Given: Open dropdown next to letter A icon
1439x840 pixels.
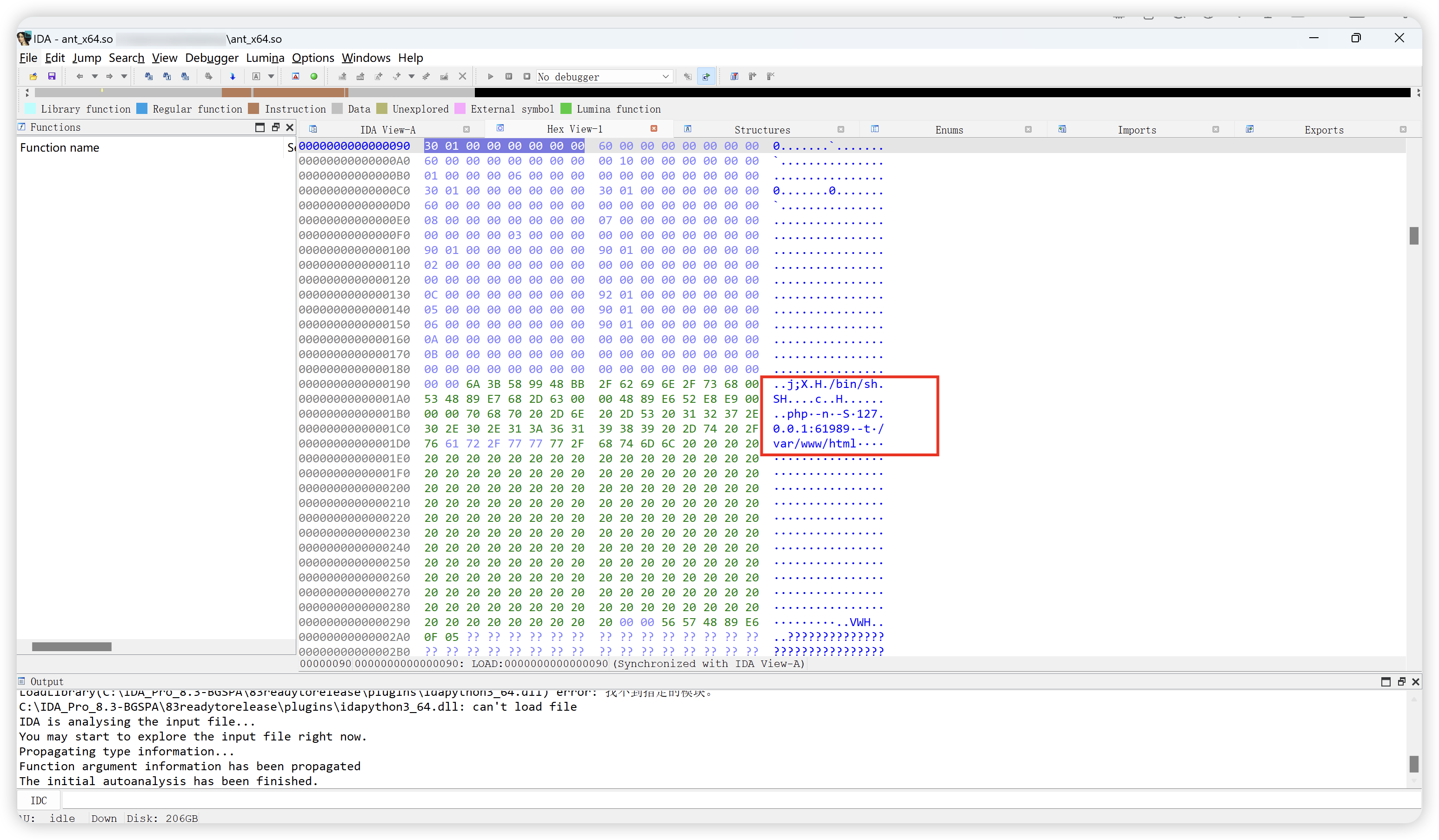Looking at the screenshot, I should click(x=271, y=76).
